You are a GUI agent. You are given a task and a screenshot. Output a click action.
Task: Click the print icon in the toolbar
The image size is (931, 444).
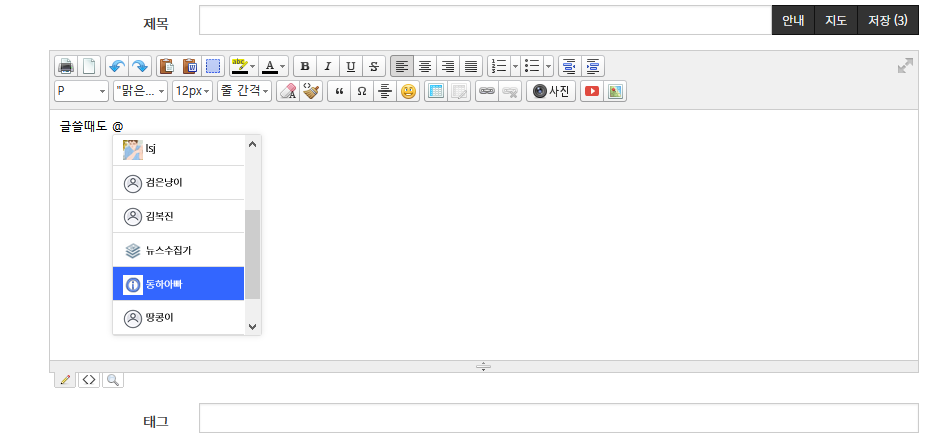tap(66, 67)
